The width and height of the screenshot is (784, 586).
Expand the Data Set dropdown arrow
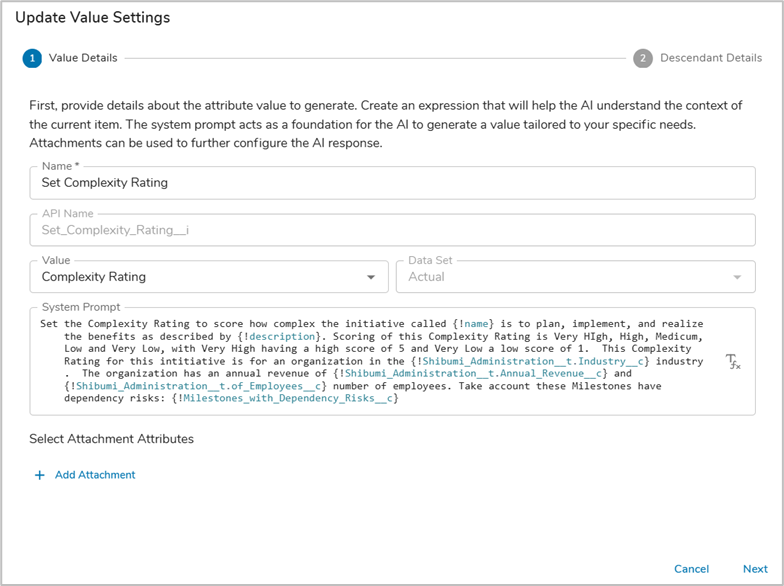tap(738, 277)
